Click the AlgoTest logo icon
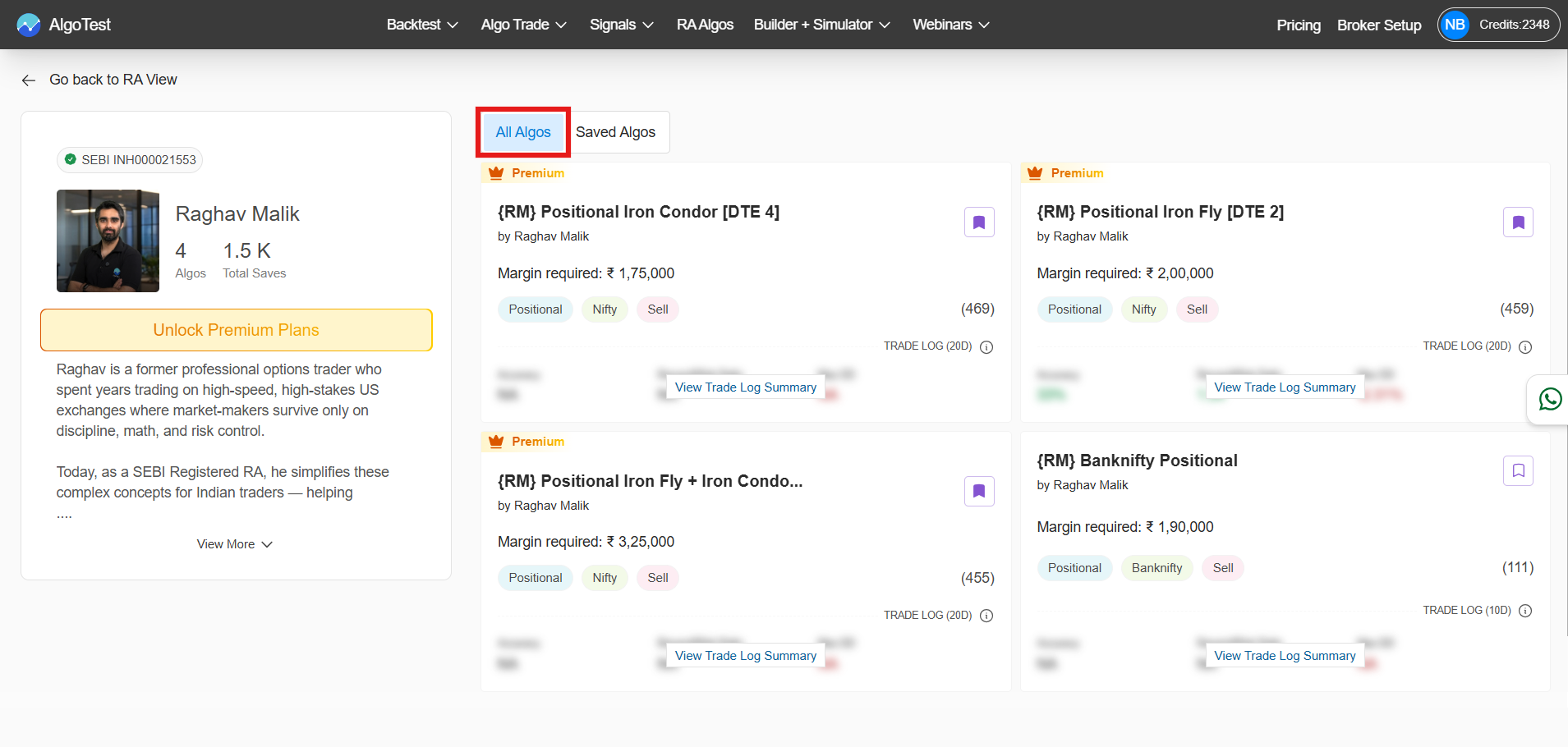The height and width of the screenshot is (747, 1568). (29, 25)
